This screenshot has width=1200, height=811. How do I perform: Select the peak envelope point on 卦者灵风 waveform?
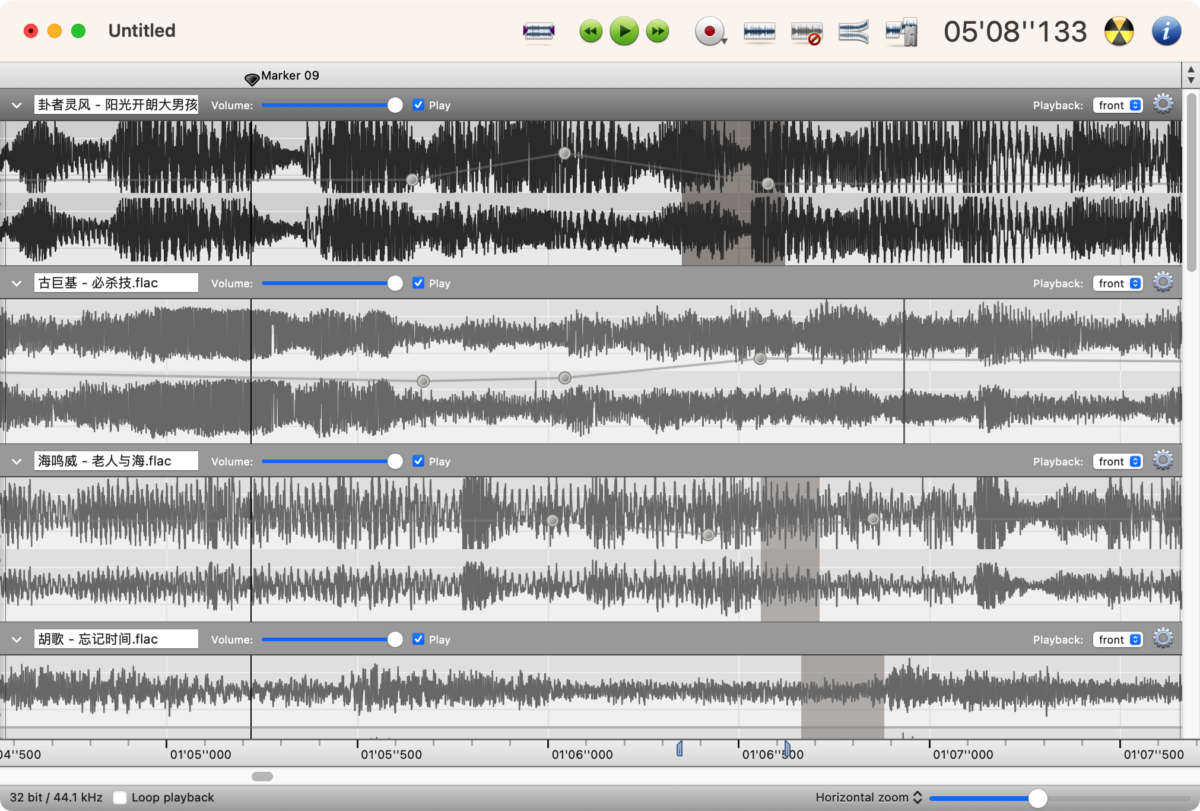(x=565, y=153)
